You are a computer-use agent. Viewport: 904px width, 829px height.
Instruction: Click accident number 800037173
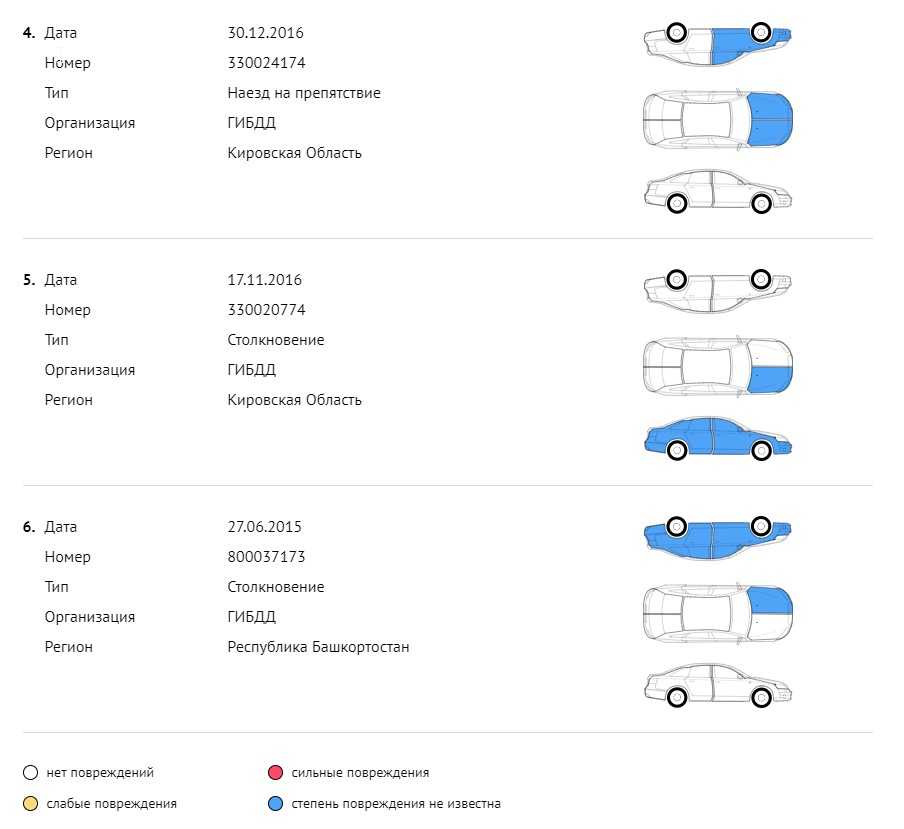click(x=266, y=557)
